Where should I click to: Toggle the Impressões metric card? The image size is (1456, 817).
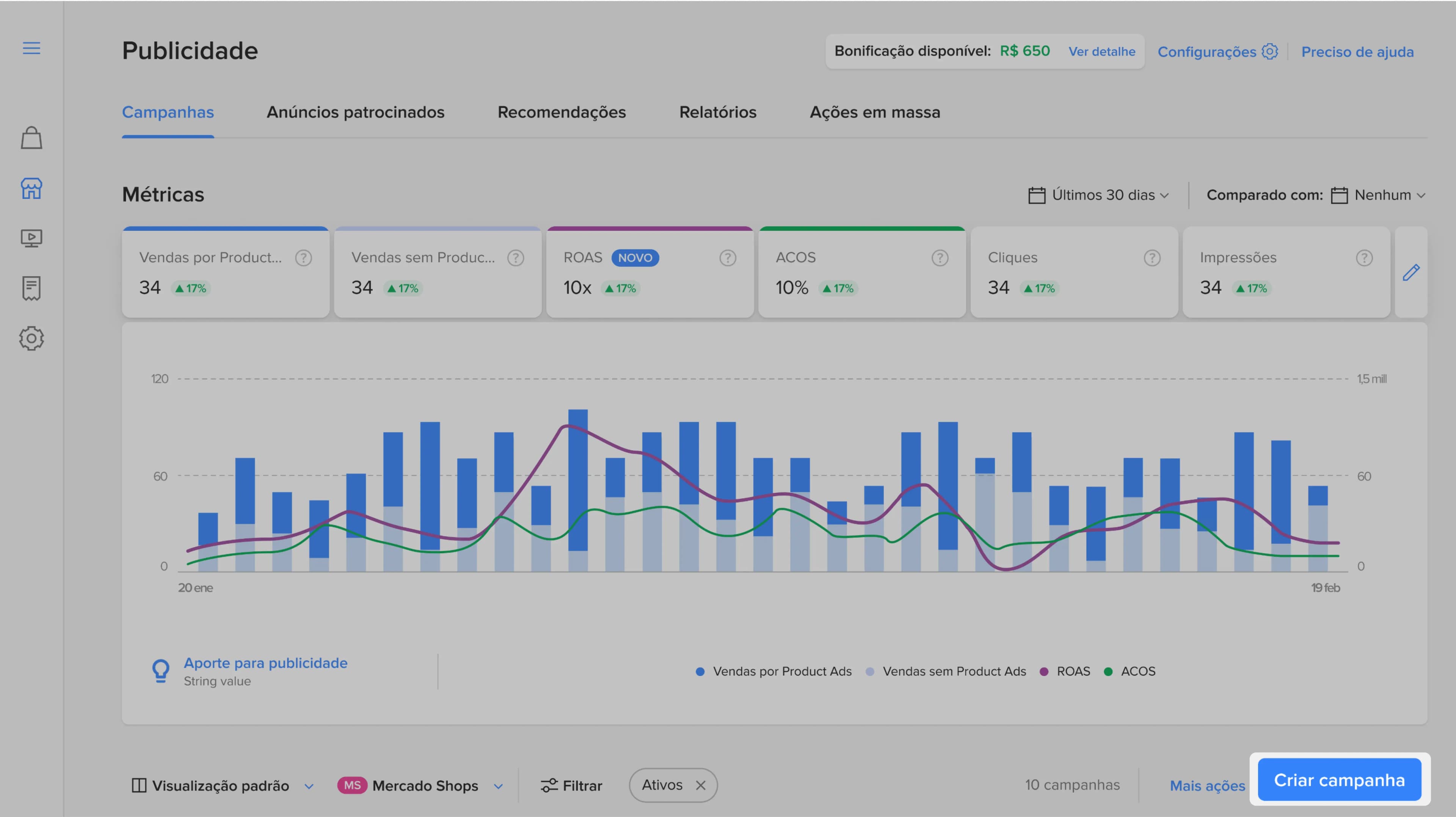(1286, 272)
